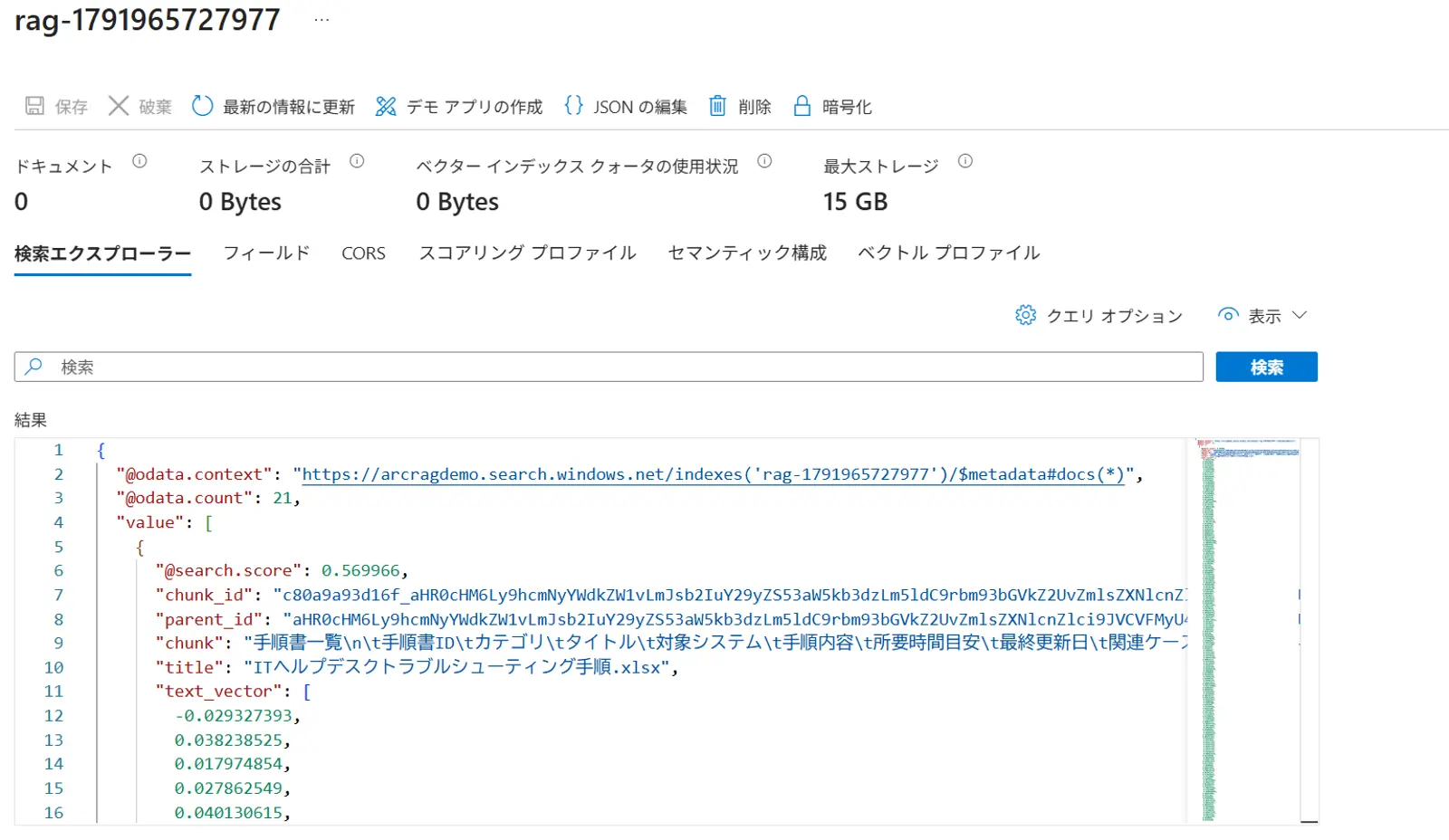Screen dimensions: 1449x840
Task: Click the 暗号化 lock icon
Action: point(801,106)
